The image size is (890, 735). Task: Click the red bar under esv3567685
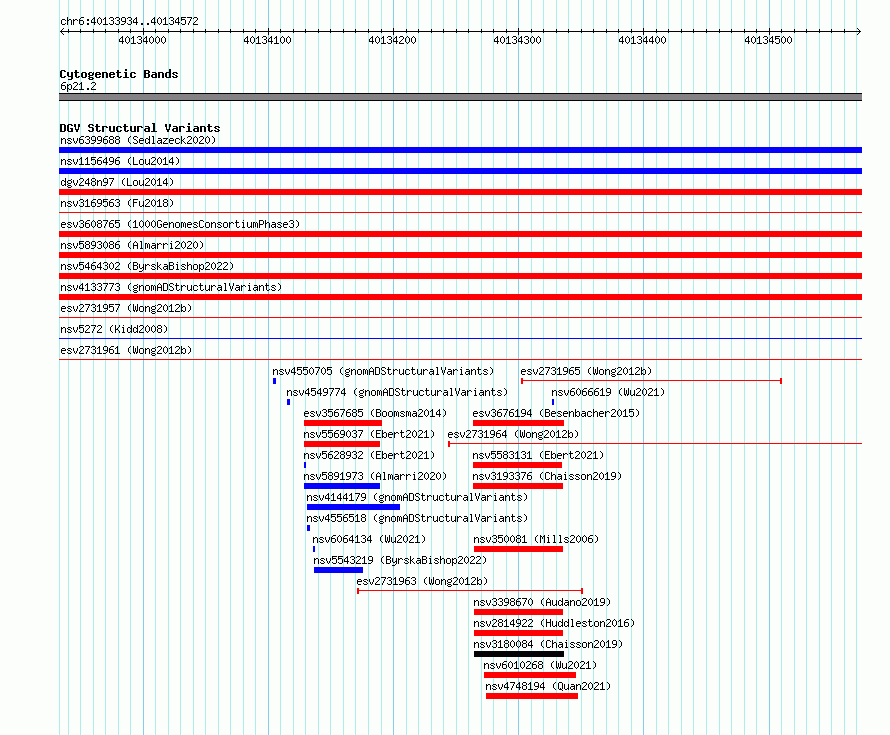click(343, 423)
